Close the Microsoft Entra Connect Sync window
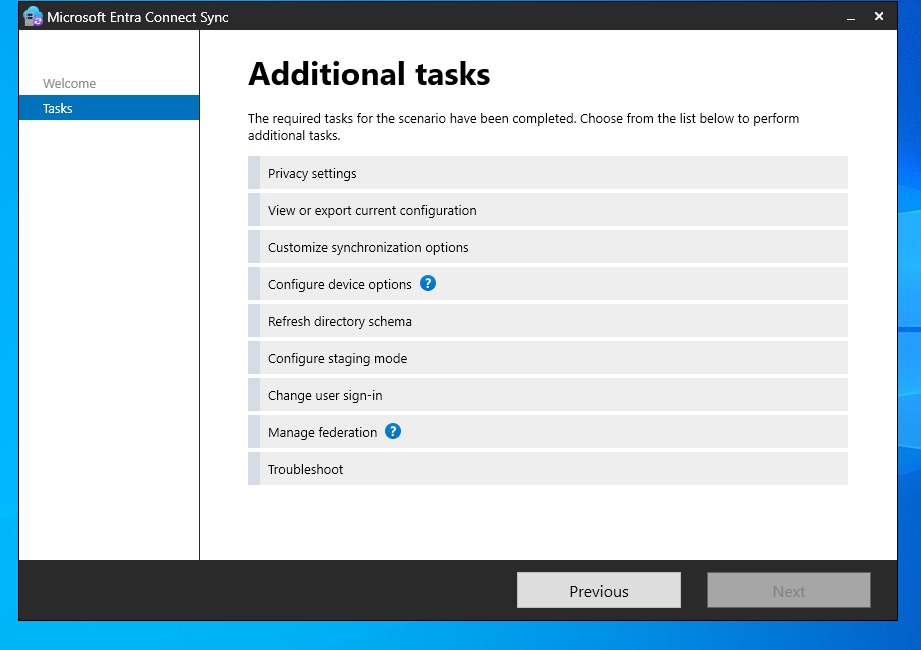Screen dimensions: 921x650 (879, 16)
